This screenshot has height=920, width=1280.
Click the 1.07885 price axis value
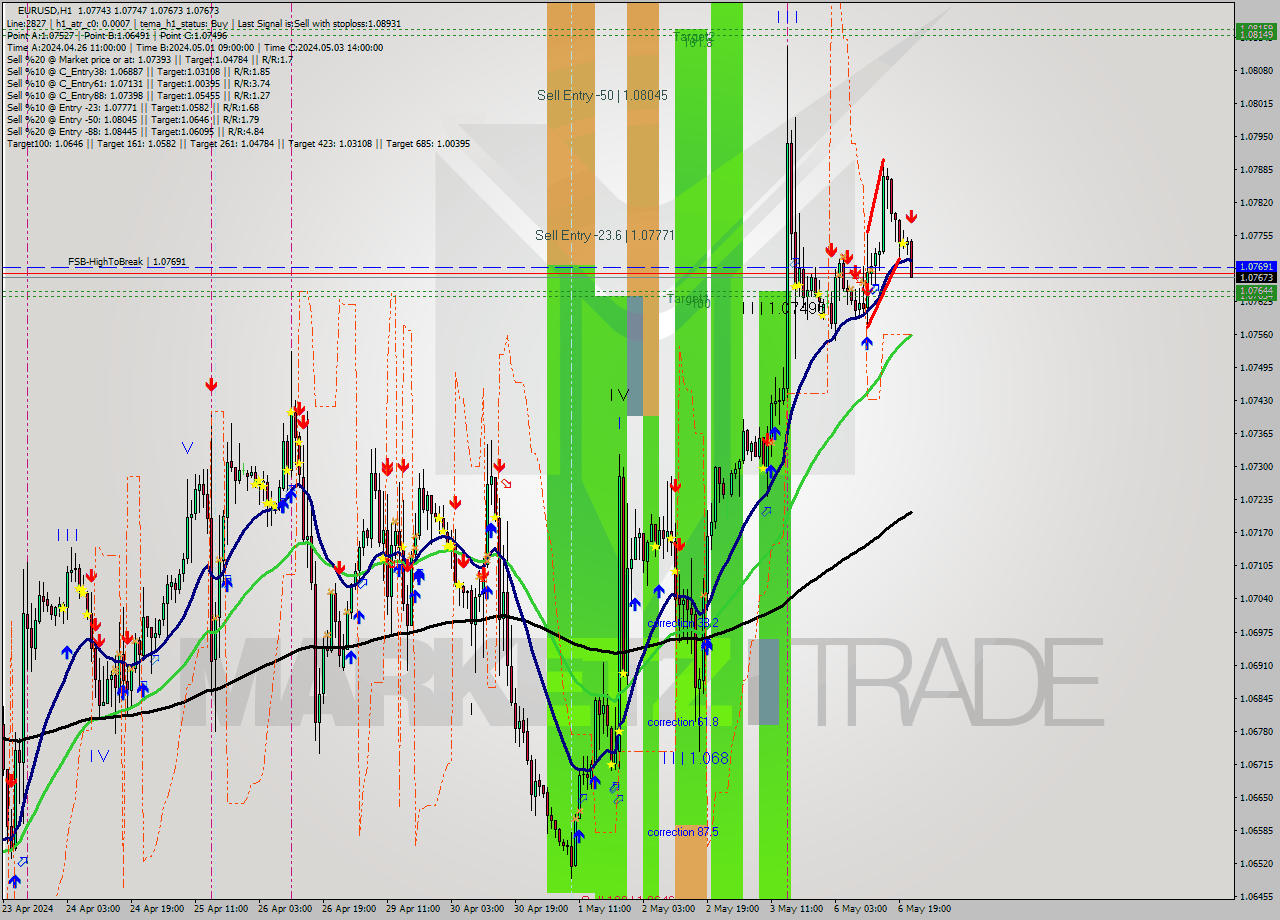(x=1256, y=170)
